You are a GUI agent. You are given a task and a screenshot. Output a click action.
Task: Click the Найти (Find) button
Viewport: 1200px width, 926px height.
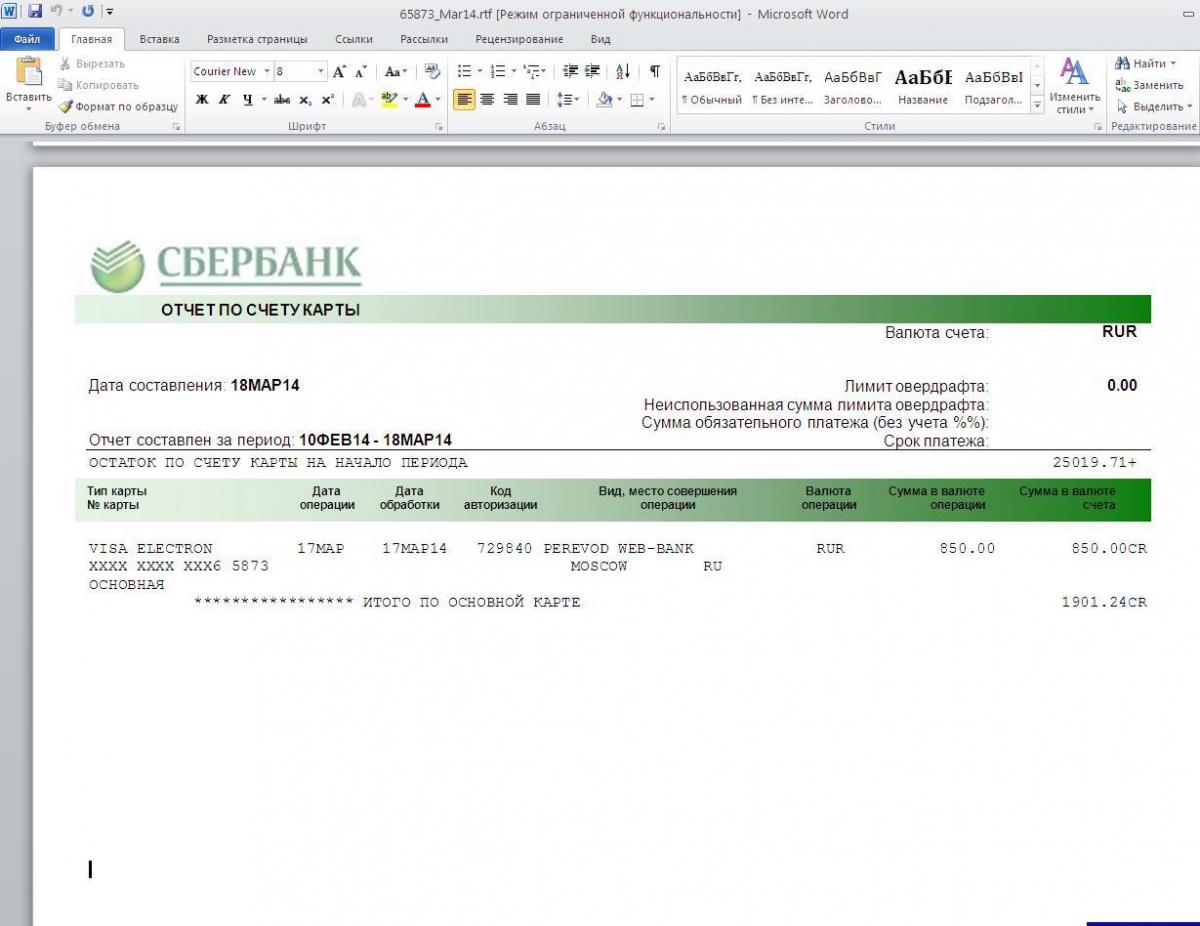(1146, 63)
